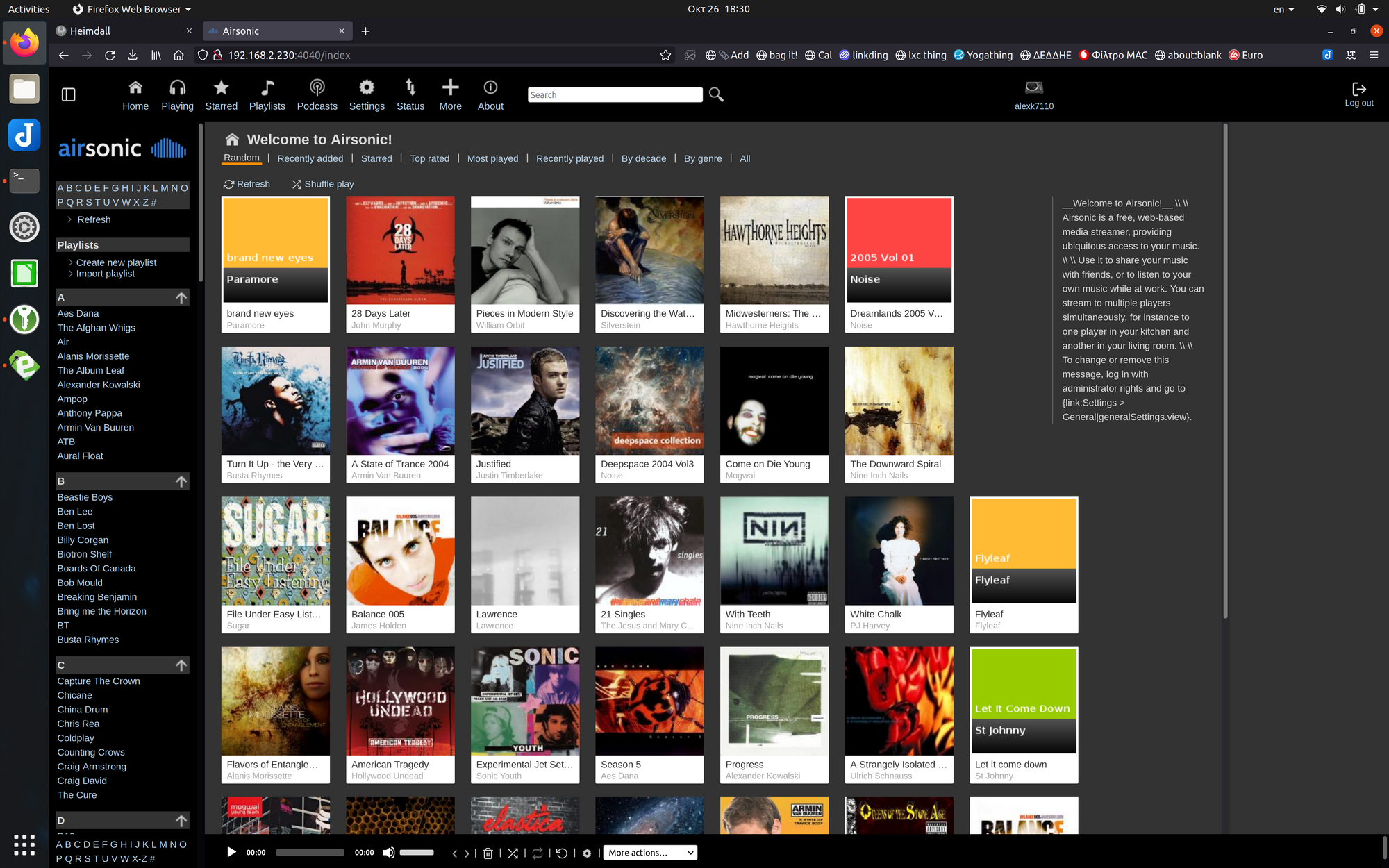This screenshot has width=1389, height=868.
Task: Shuffle the play queue icon
Action: [513, 853]
